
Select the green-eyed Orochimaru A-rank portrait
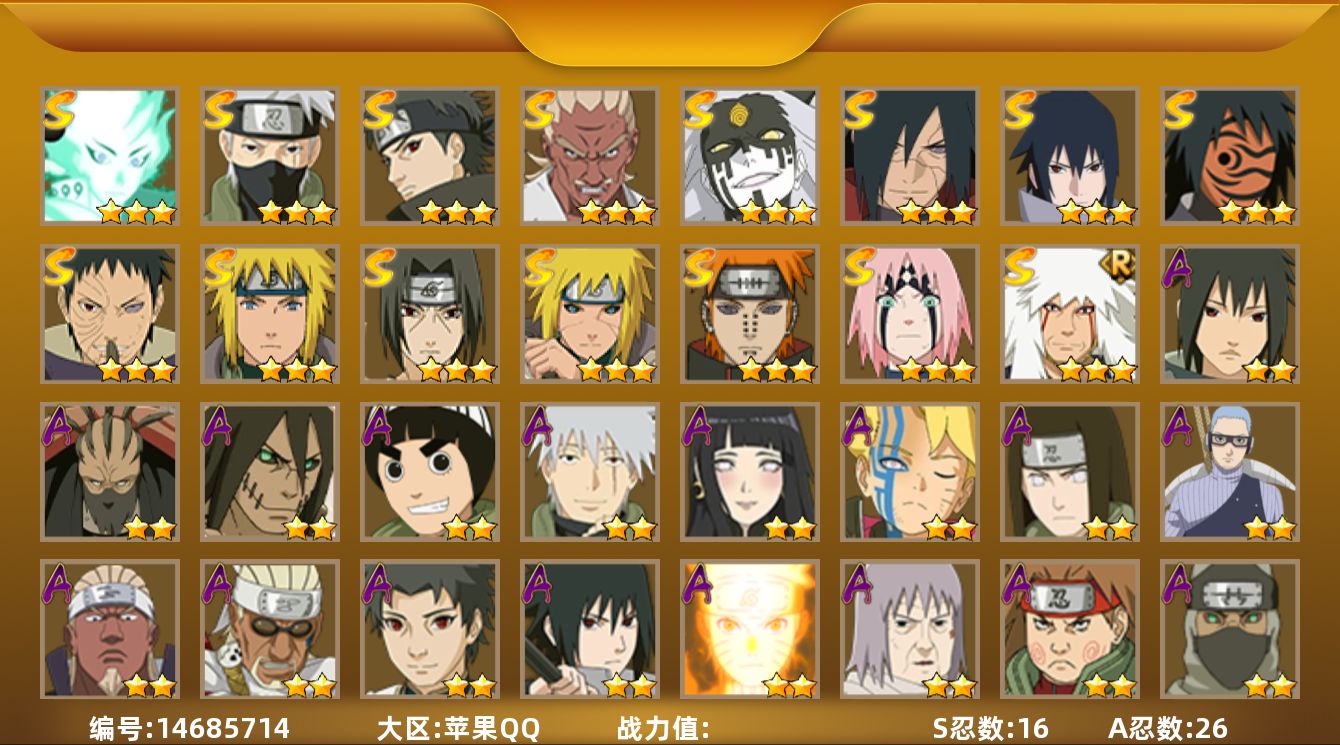(270, 472)
